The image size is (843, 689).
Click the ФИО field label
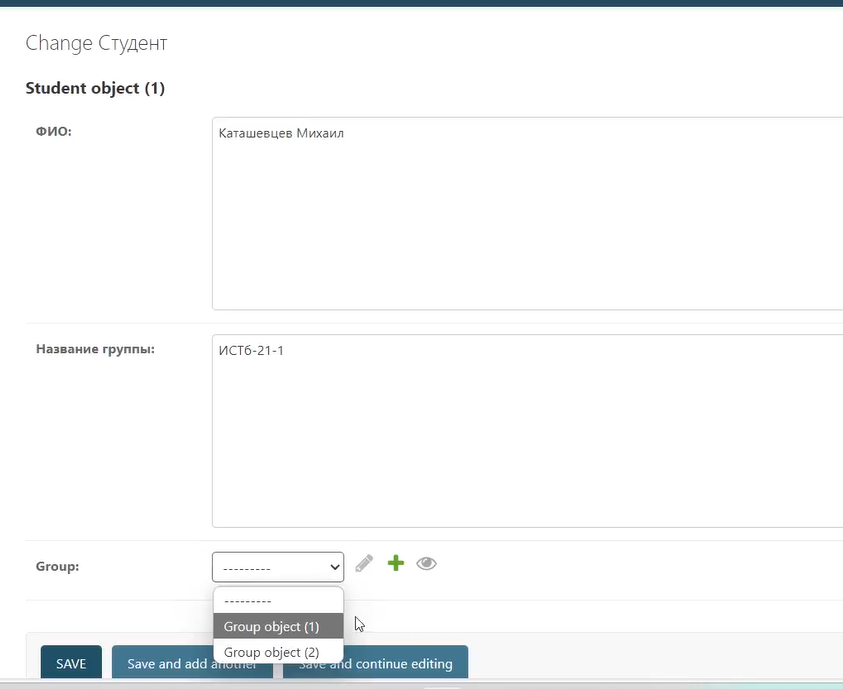tap(52, 132)
